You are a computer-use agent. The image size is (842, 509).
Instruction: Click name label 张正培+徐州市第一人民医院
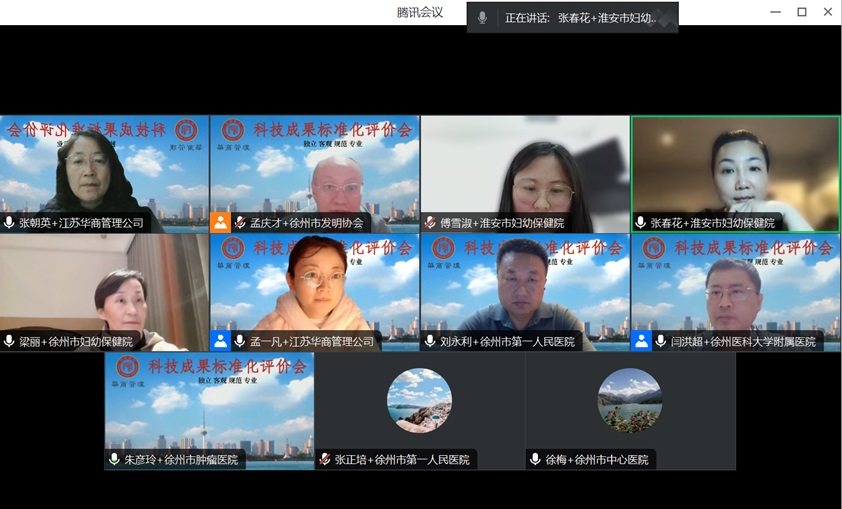tap(402, 460)
